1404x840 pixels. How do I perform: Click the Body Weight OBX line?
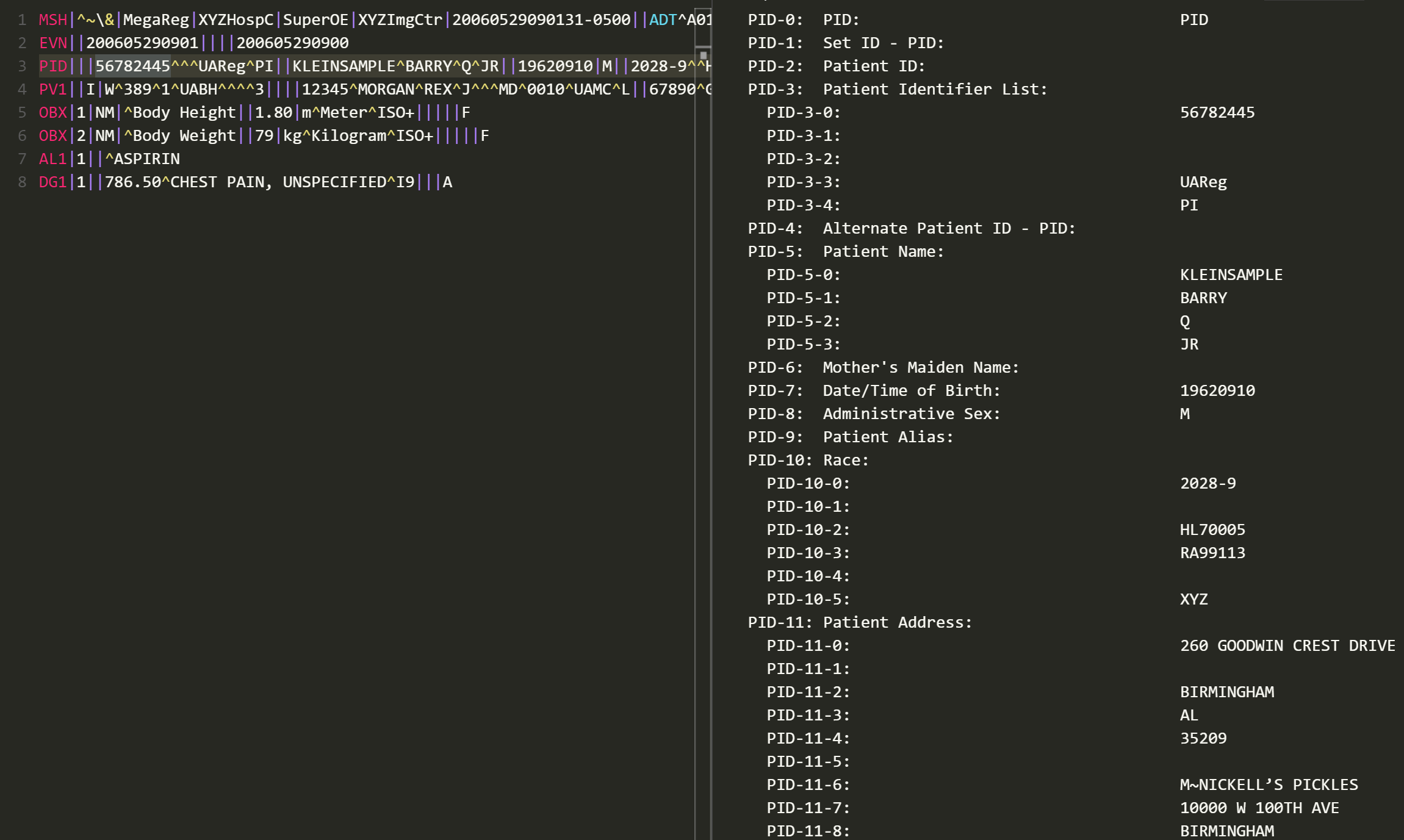coord(183,135)
